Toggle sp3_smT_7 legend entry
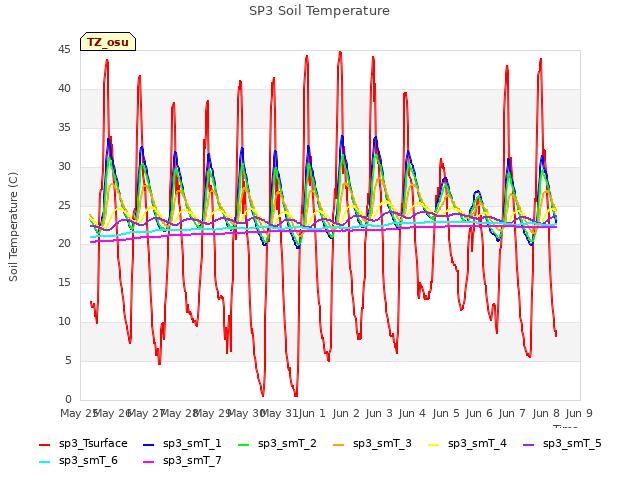Viewport: 640px width, 480px height. coord(182,461)
